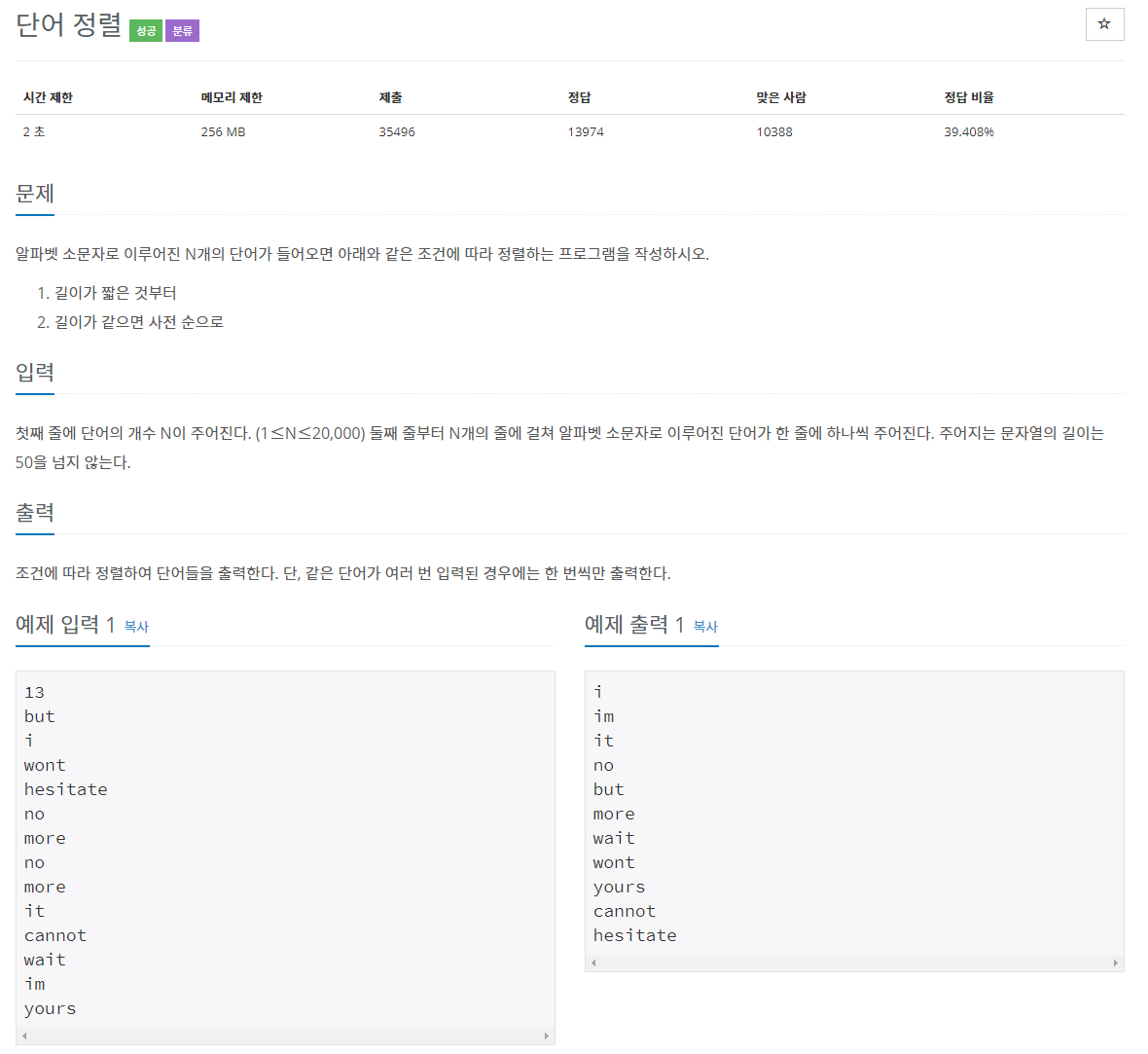
Task: Click the 정답 비율 column header
Action: tap(969, 97)
